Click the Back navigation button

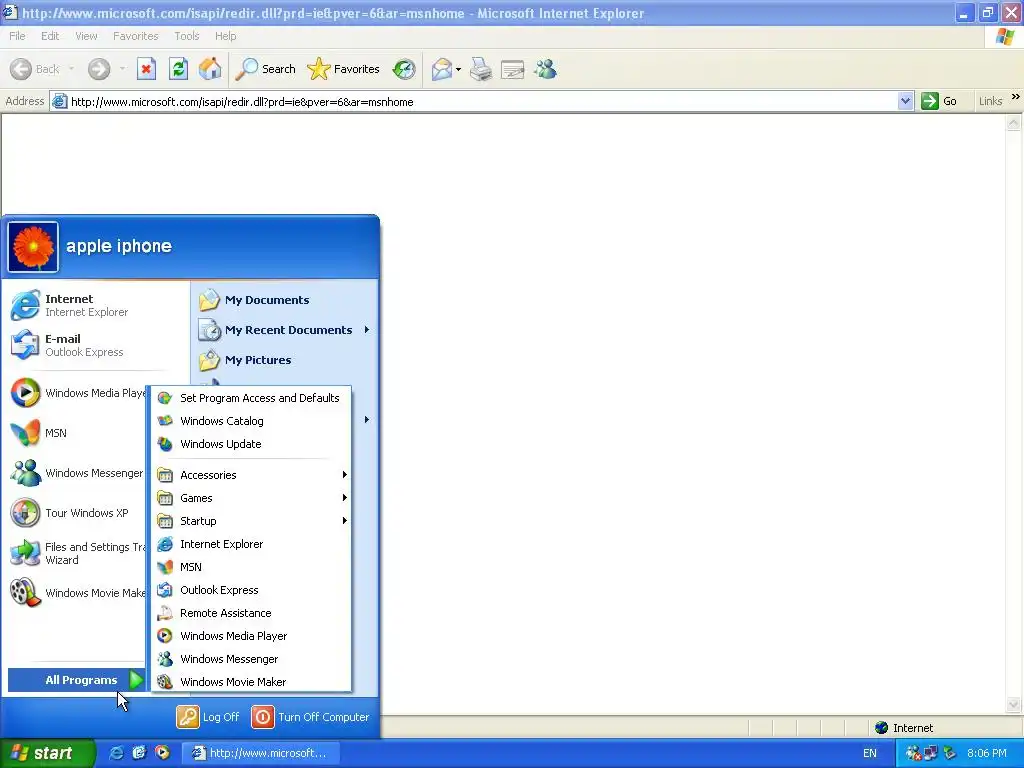click(35, 69)
